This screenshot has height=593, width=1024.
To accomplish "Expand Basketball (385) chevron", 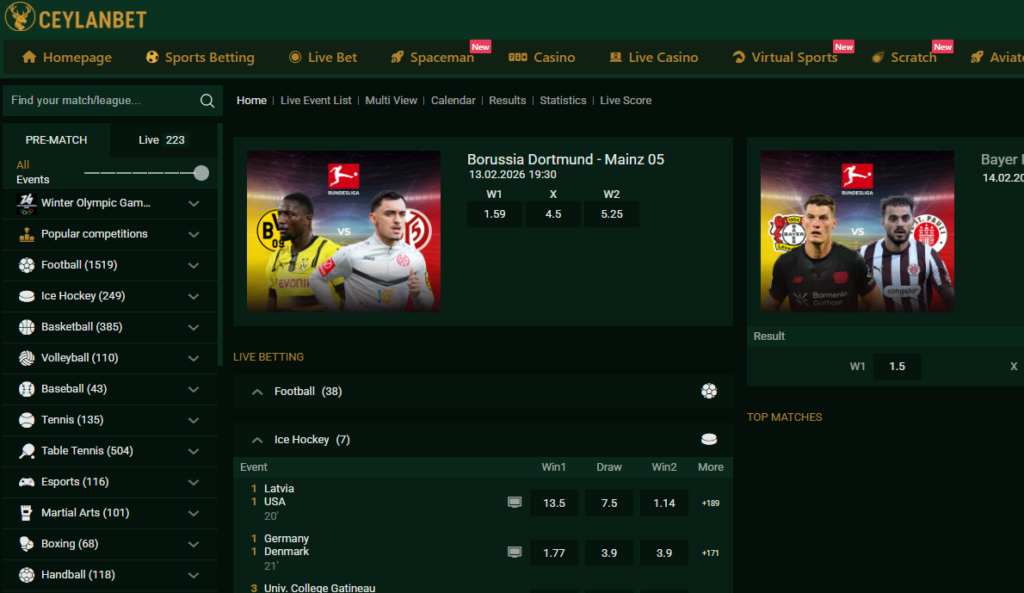I will (194, 327).
